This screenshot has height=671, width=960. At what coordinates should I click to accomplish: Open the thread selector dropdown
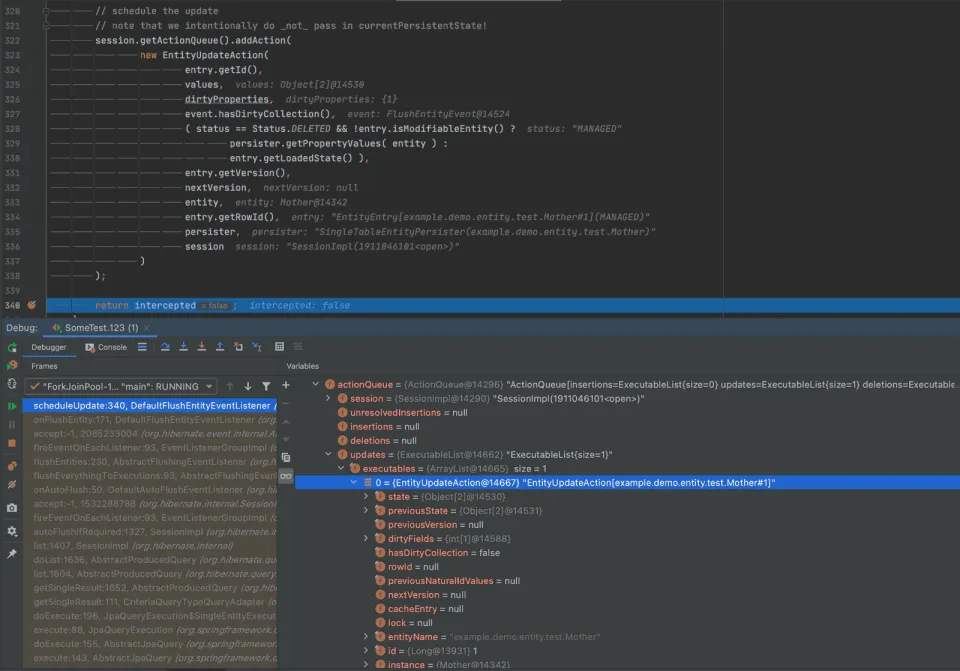click(x=121, y=386)
